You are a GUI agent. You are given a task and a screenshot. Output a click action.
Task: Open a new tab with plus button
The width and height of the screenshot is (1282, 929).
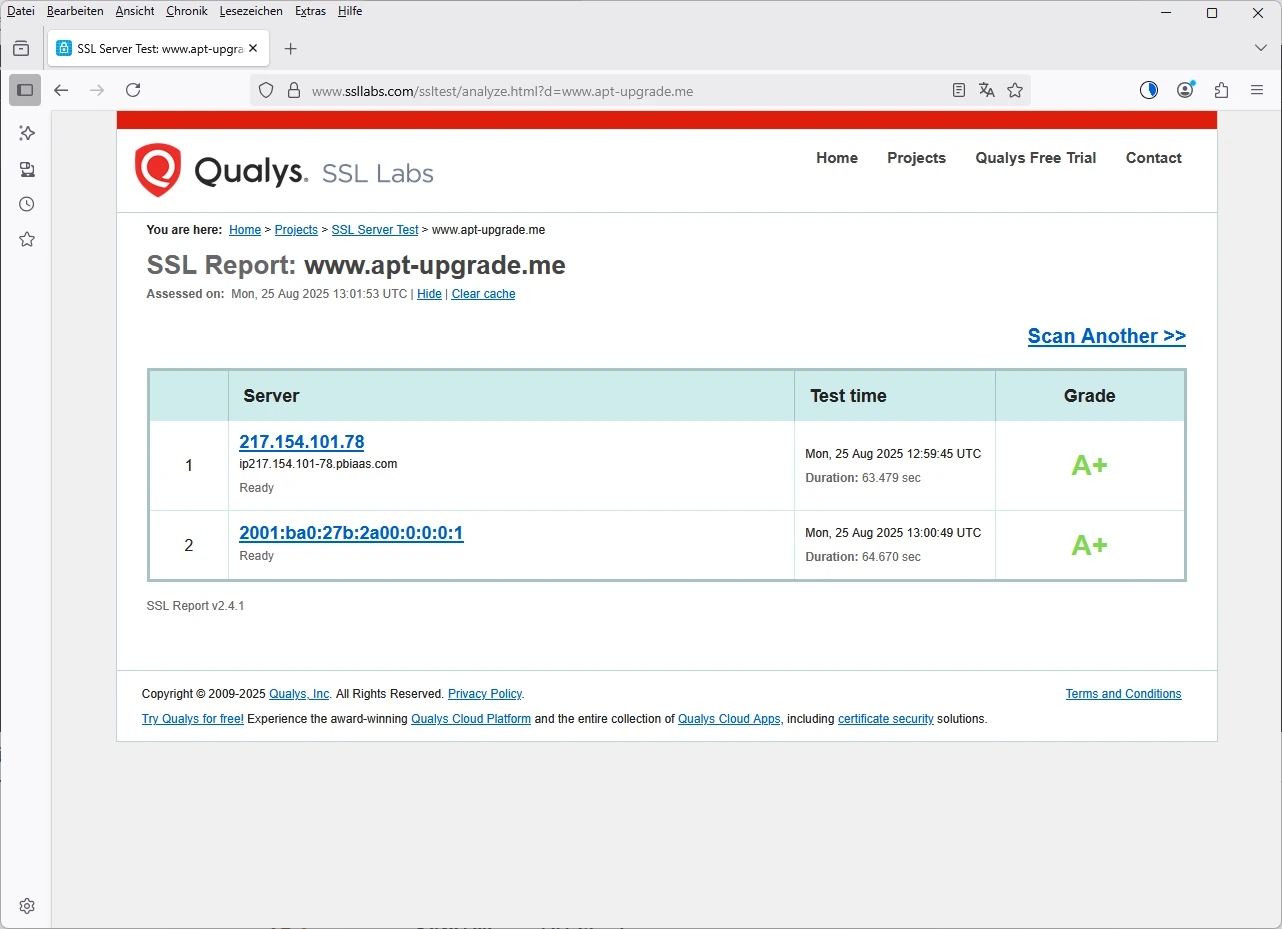pyautogui.click(x=291, y=48)
